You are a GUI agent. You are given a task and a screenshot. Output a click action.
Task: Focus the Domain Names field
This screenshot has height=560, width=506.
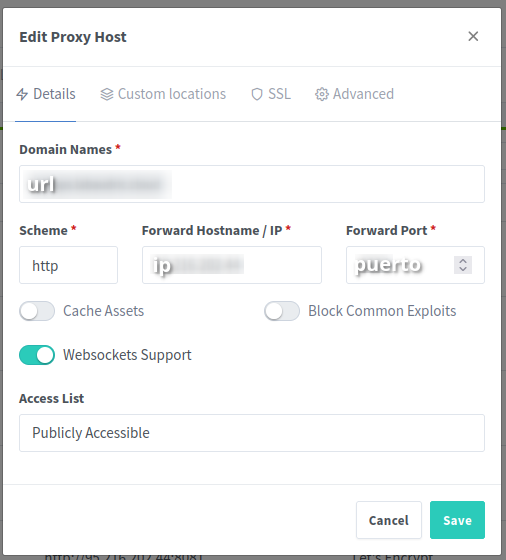point(252,184)
